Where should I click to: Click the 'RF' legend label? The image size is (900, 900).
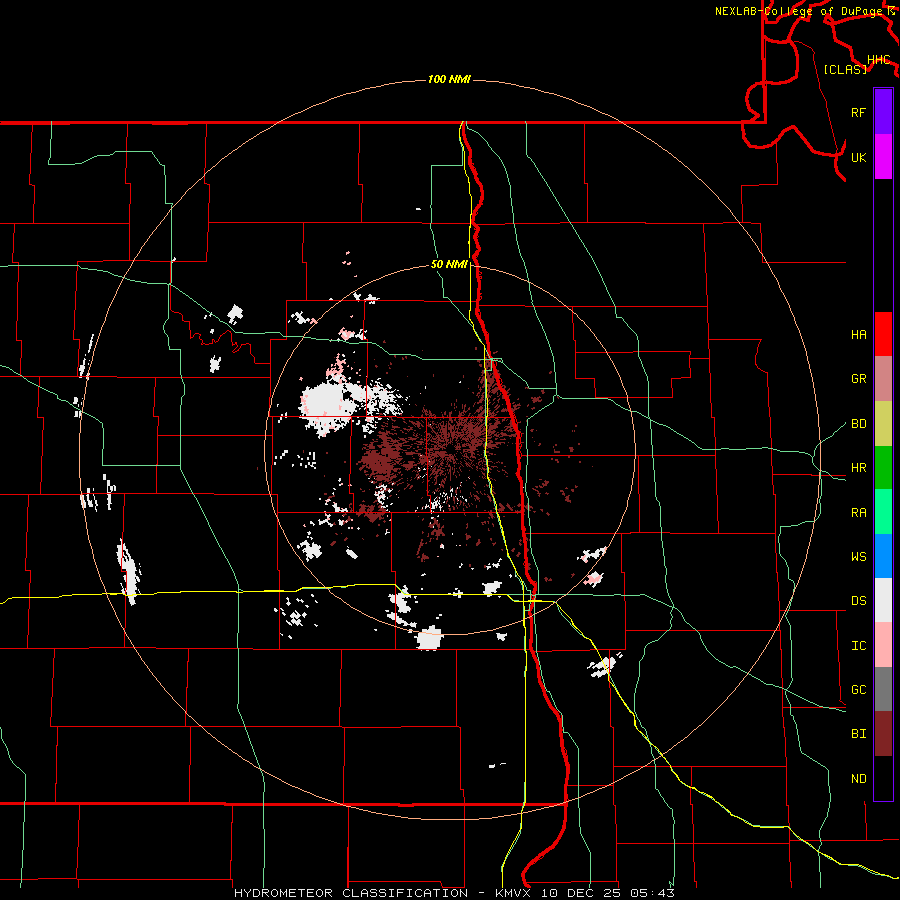(858, 112)
